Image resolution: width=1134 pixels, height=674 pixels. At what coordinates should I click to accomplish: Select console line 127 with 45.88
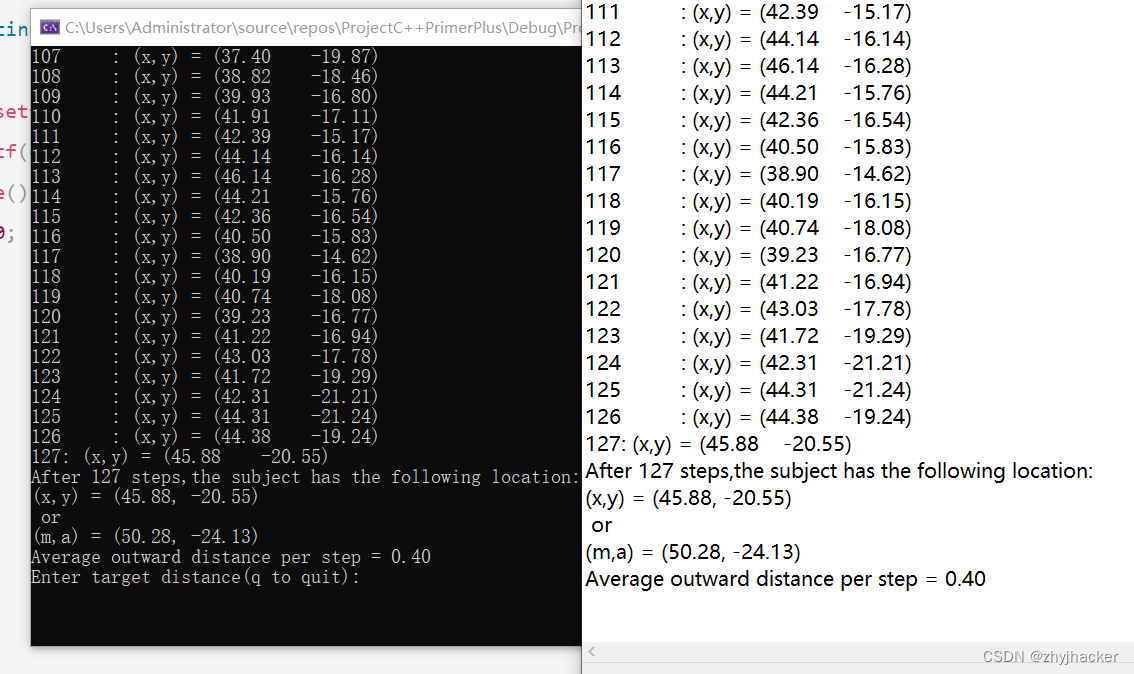click(179, 456)
